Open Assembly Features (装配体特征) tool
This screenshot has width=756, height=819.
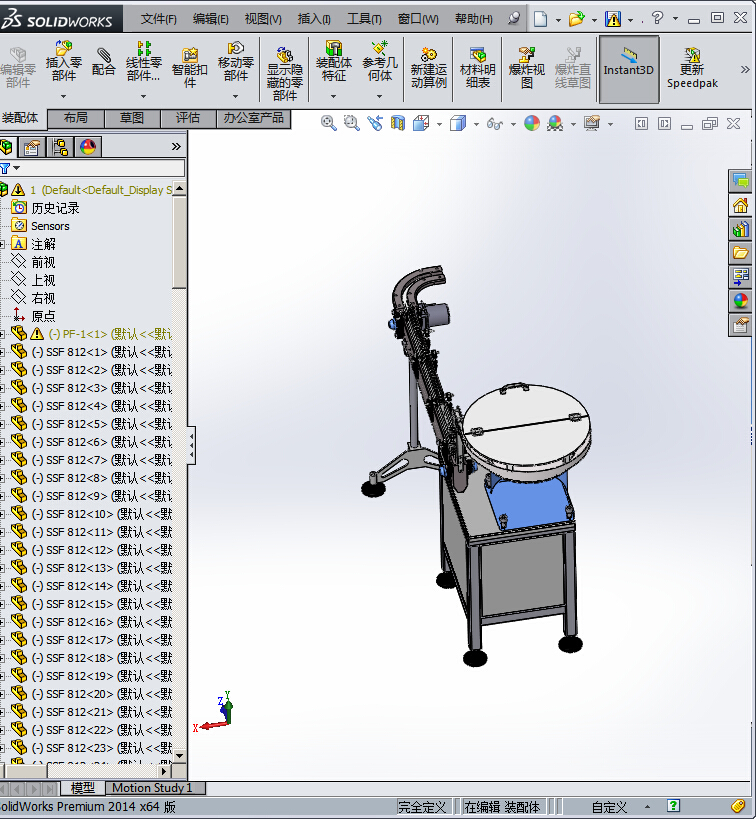[x=333, y=62]
